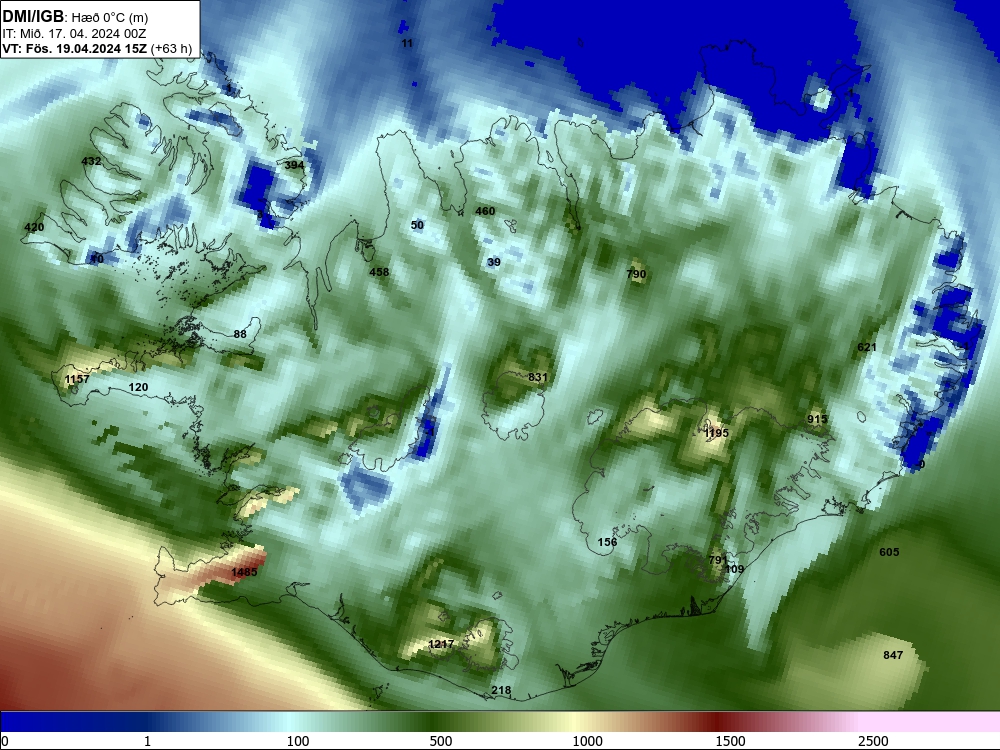Click the map value 39

(494, 262)
